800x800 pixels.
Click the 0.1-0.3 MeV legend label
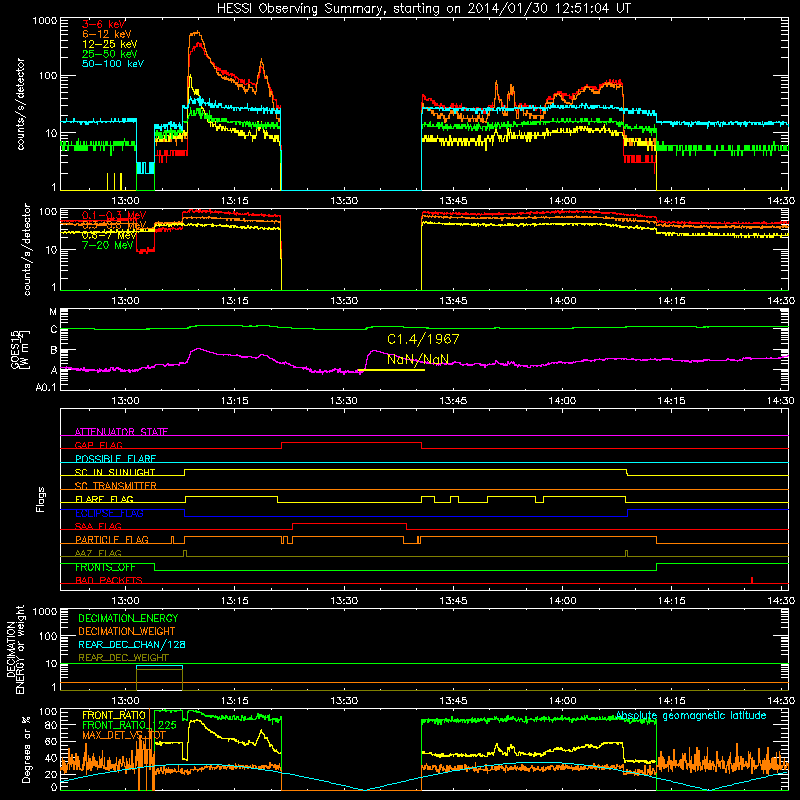click(x=114, y=215)
